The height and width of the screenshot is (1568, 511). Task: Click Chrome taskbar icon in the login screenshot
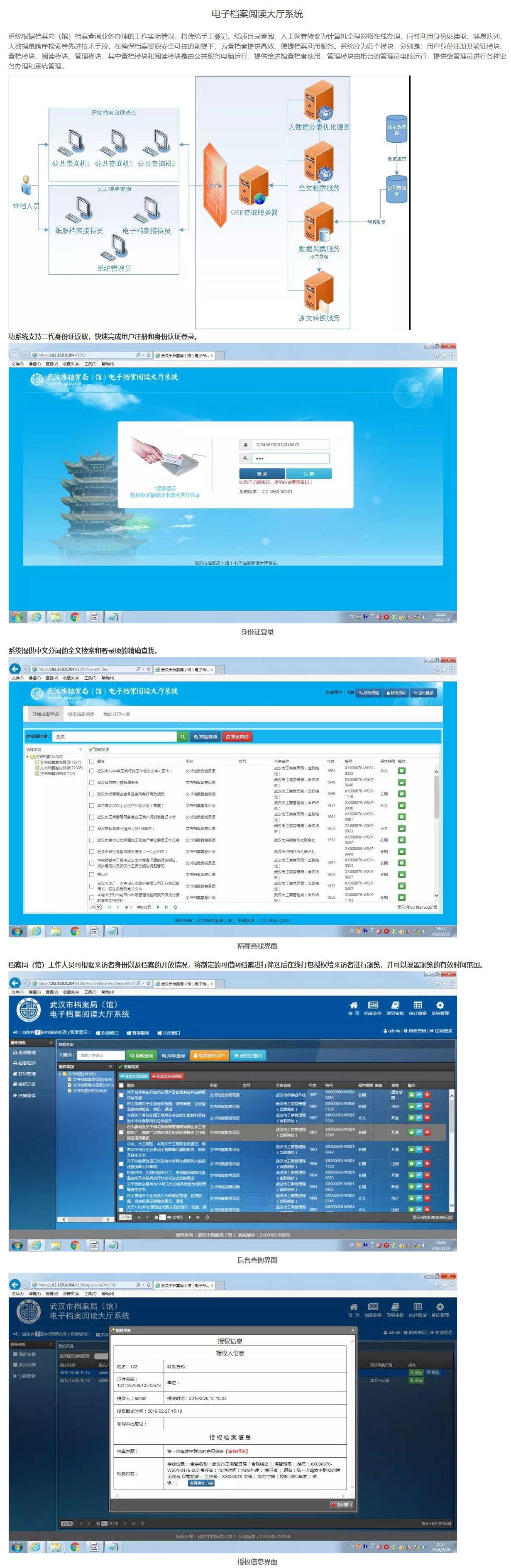pyautogui.click(x=75, y=617)
